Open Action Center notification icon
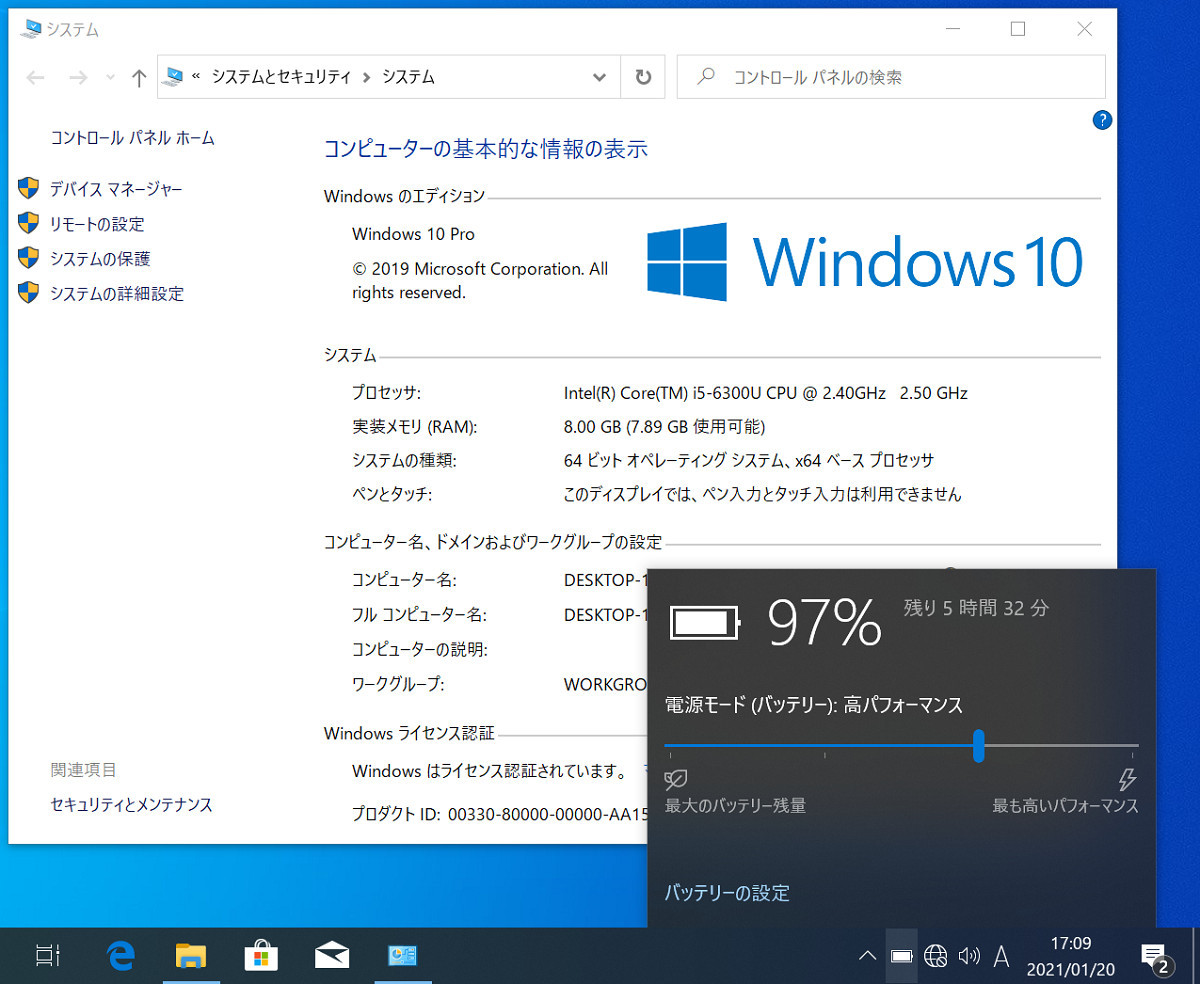Image resolution: width=1200 pixels, height=984 pixels. point(1156,958)
